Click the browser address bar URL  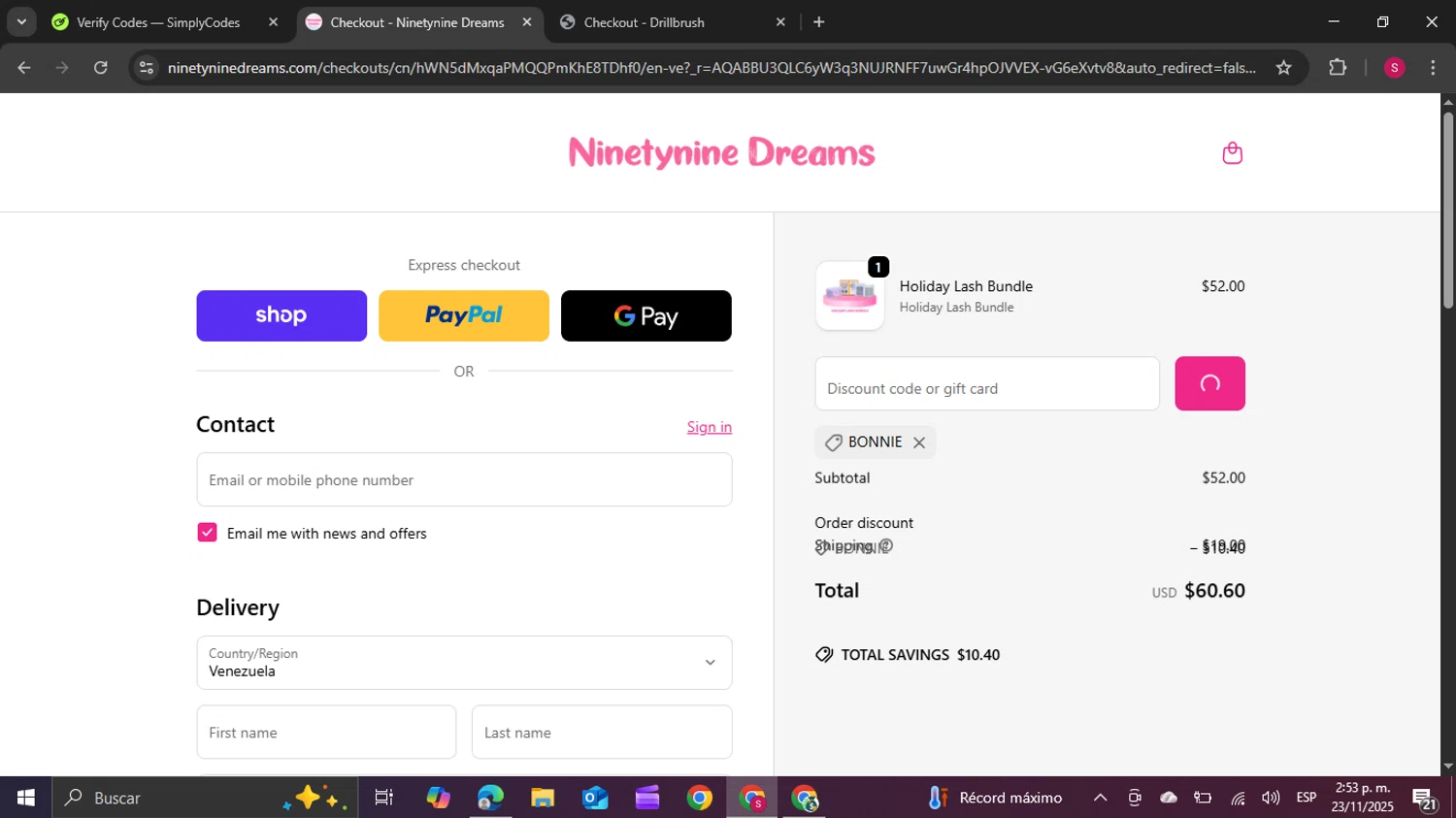[x=711, y=68]
